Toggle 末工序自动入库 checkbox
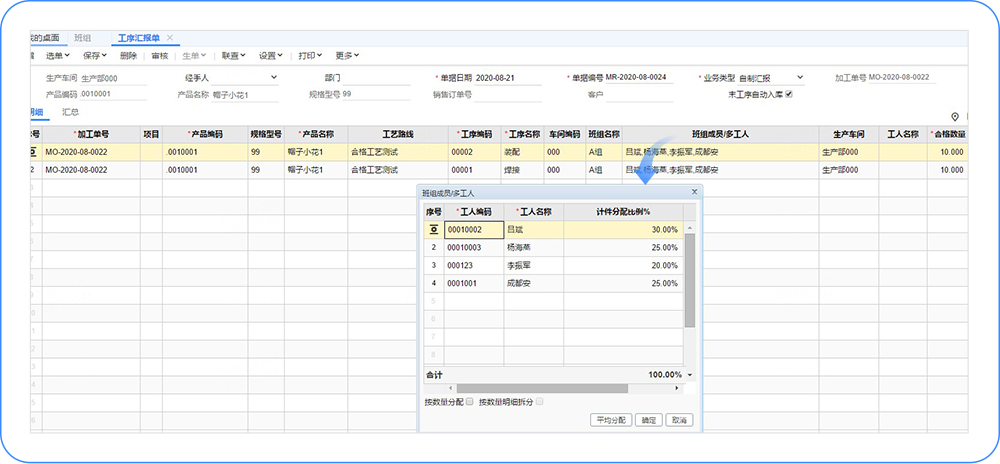 [789, 94]
